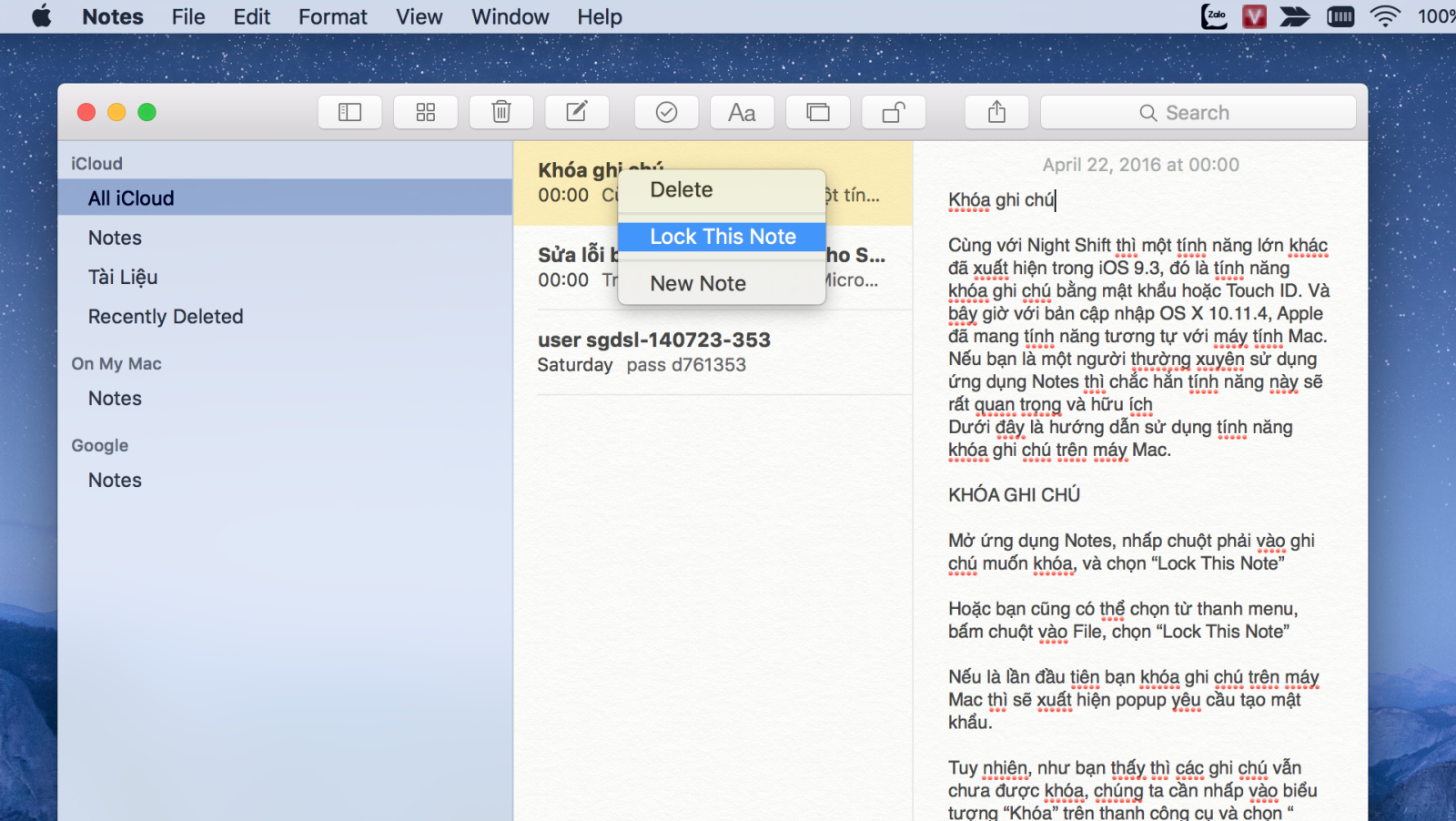Viewport: 1456px width, 821px height.
Task: Open the Aa text format button
Action: pos(742,112)
